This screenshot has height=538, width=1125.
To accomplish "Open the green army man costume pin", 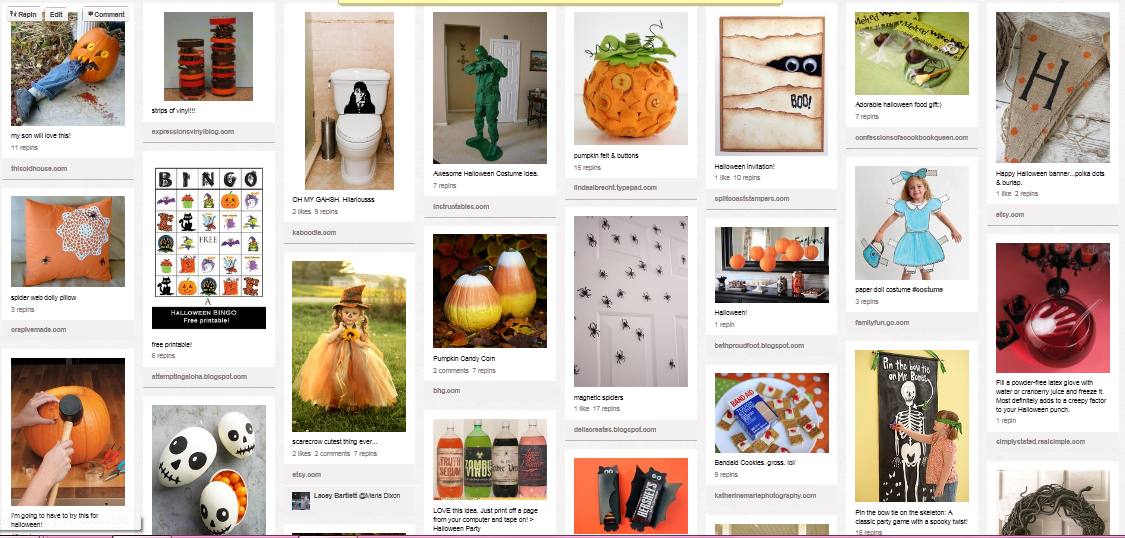I will 490,88.
